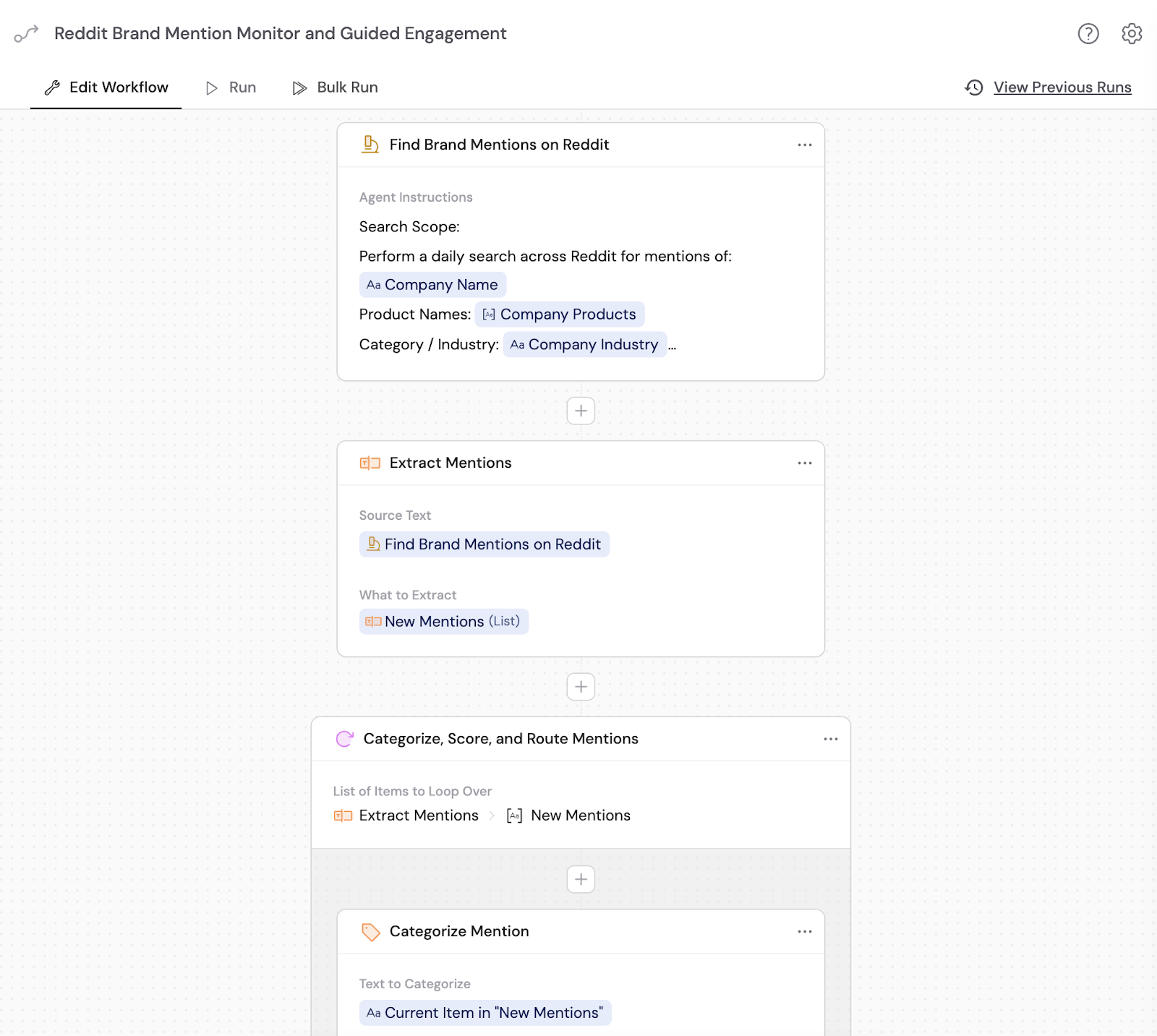Screen dimensions: 1157x1036
Task: Click the Find Brand Mentions on Reddit heading
Action: (499, 145)
